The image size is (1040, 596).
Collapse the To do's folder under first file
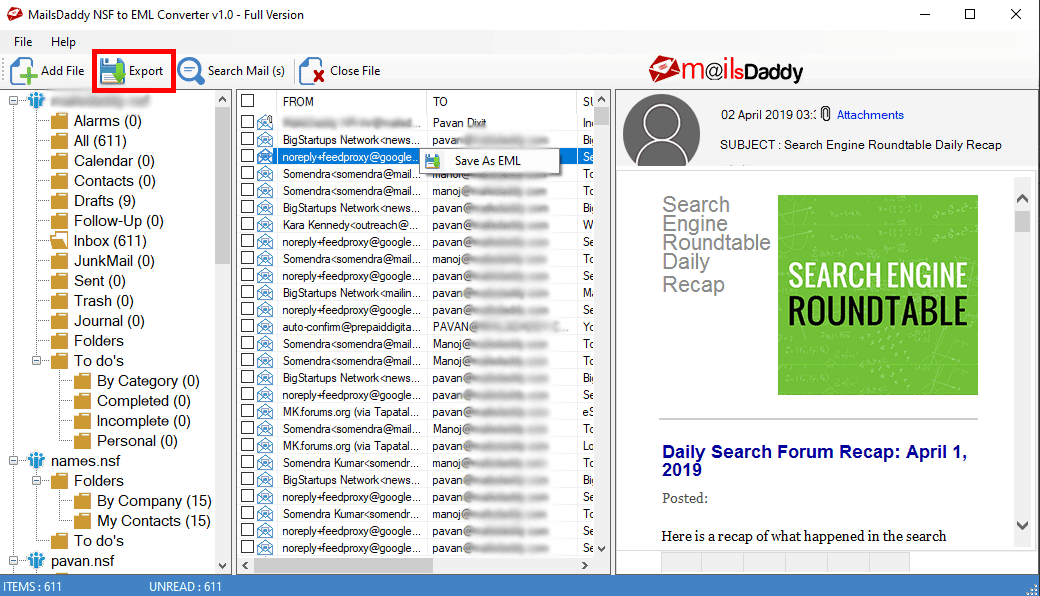(x=36, y=361)
